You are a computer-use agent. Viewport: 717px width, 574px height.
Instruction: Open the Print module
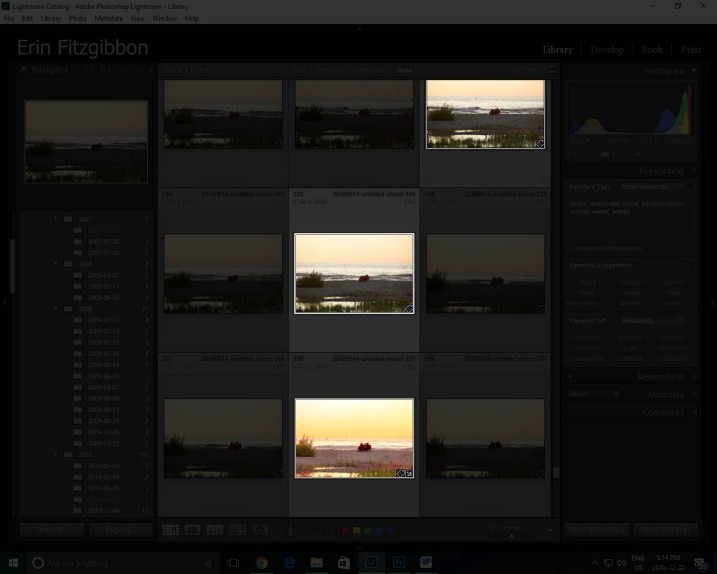coord(690,49)
